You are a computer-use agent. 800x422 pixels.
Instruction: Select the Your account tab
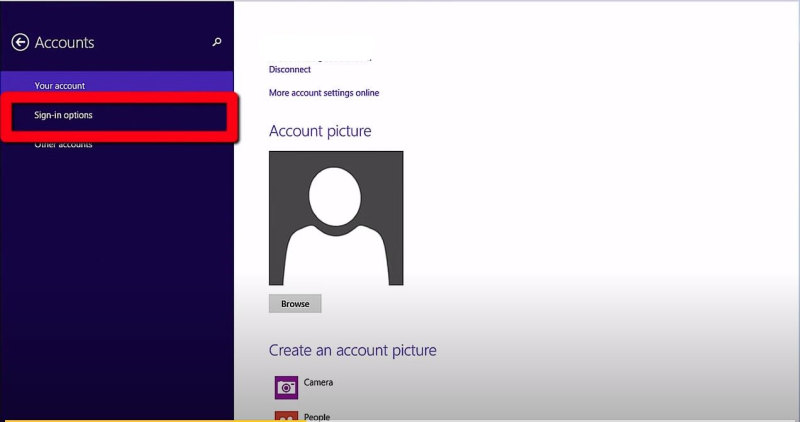pos(59,85)
